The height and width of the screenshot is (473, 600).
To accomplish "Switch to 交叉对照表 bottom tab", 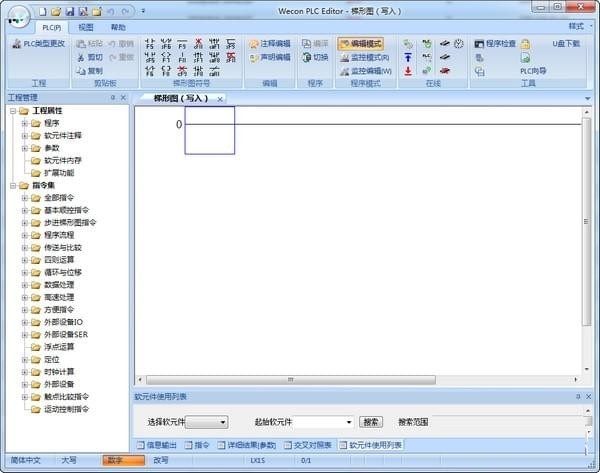I will [308, 445].
